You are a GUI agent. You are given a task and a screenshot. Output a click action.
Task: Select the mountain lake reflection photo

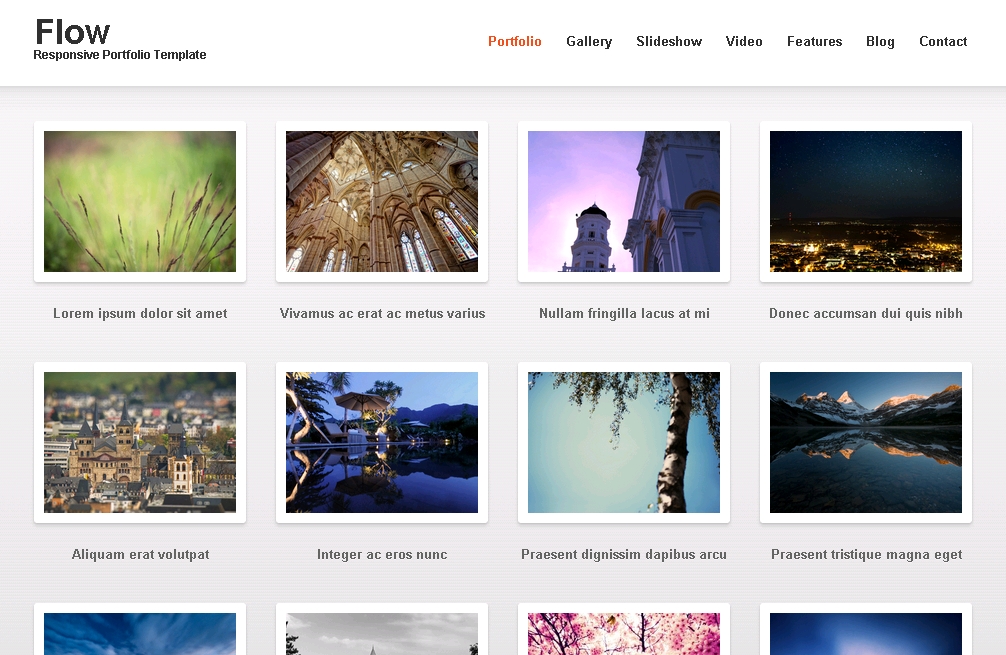(866, 442)
